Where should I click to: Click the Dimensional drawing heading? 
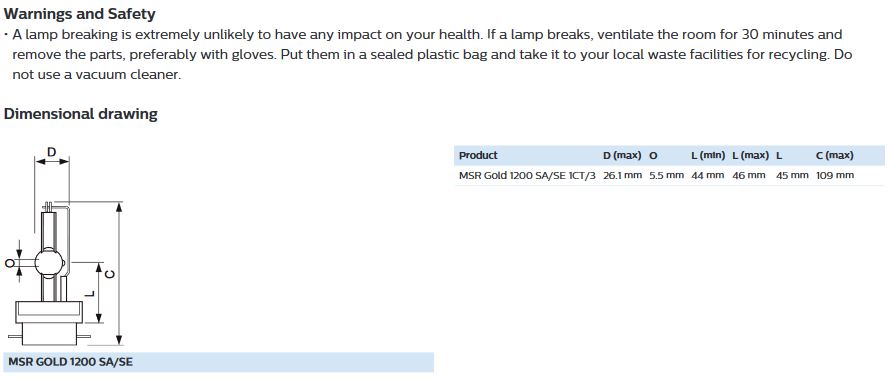tap(81, 113)
